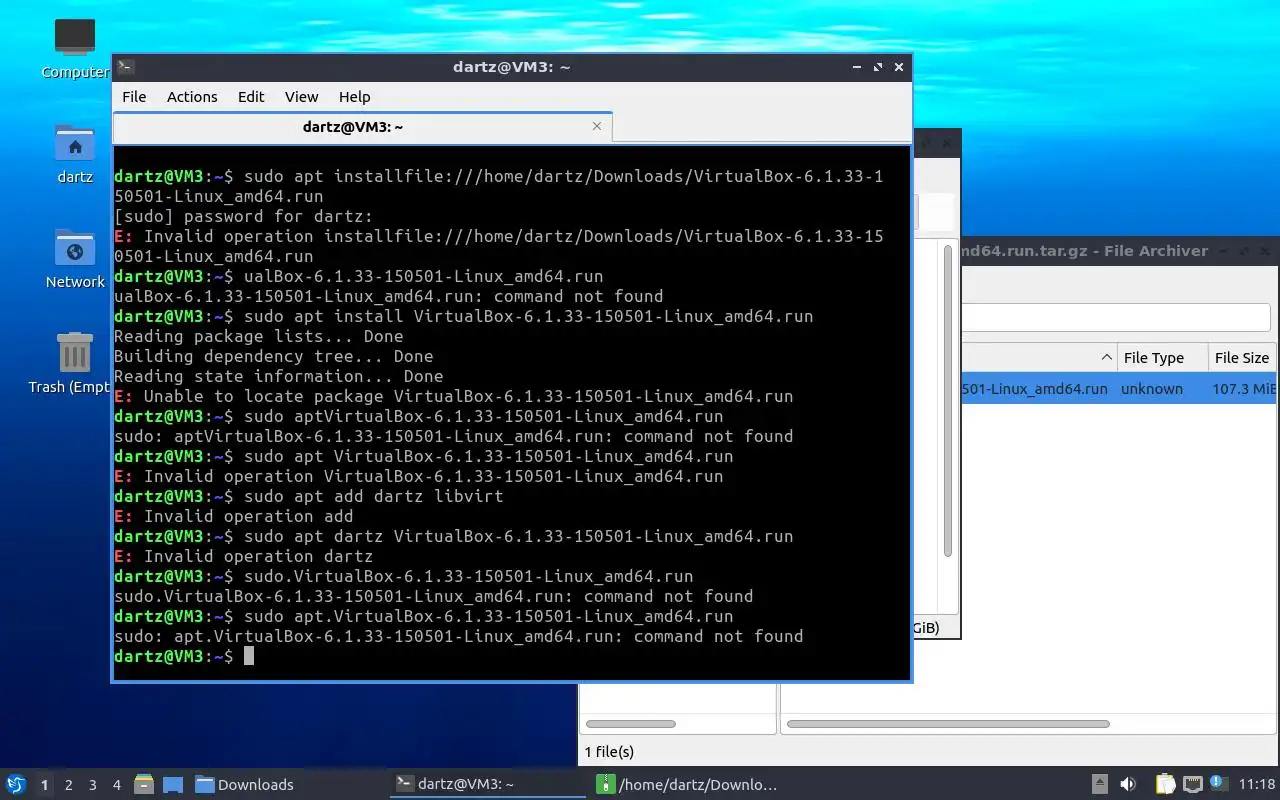The image size is (1280, 800).
Task: Open the removable media tray icon
Action: pyautogui.click(x=1099, y=785)
